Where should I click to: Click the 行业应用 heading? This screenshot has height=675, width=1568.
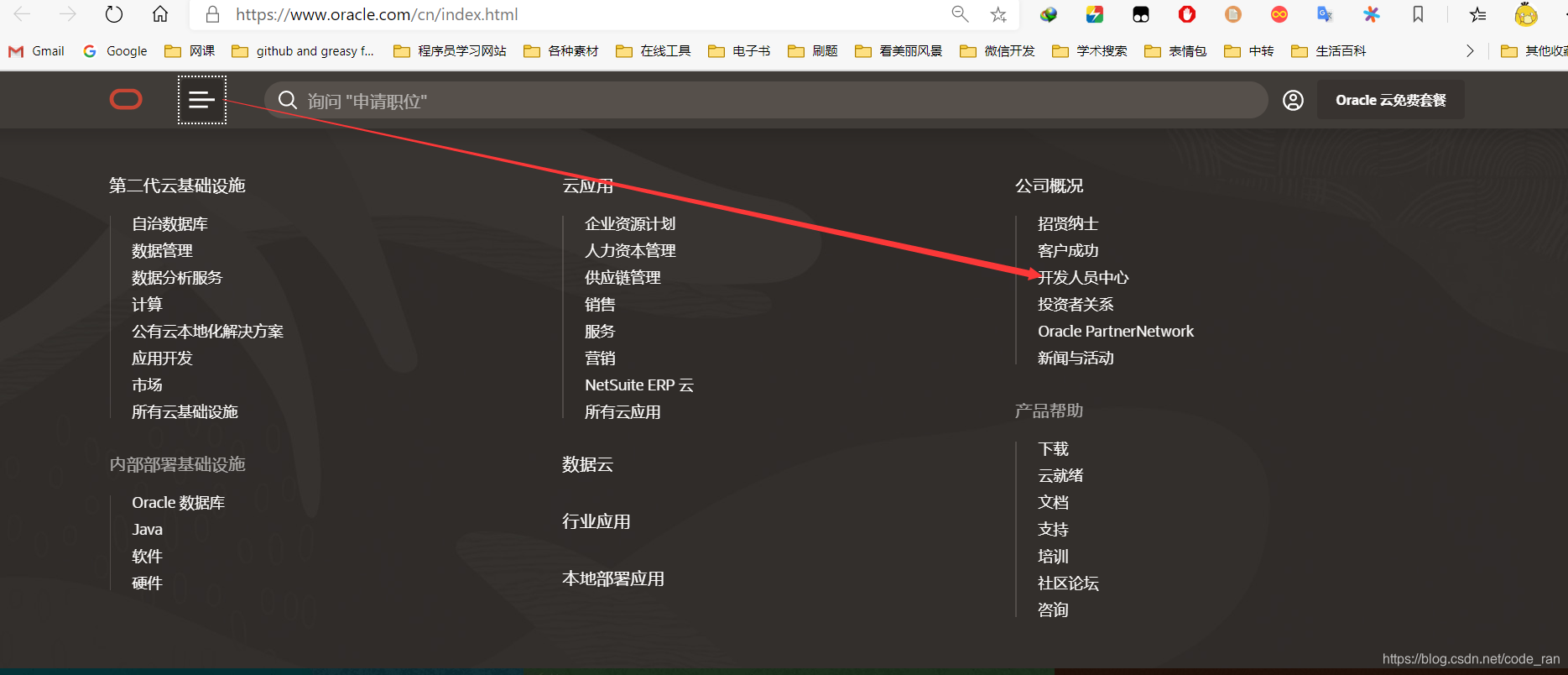(x=596, y=521)
